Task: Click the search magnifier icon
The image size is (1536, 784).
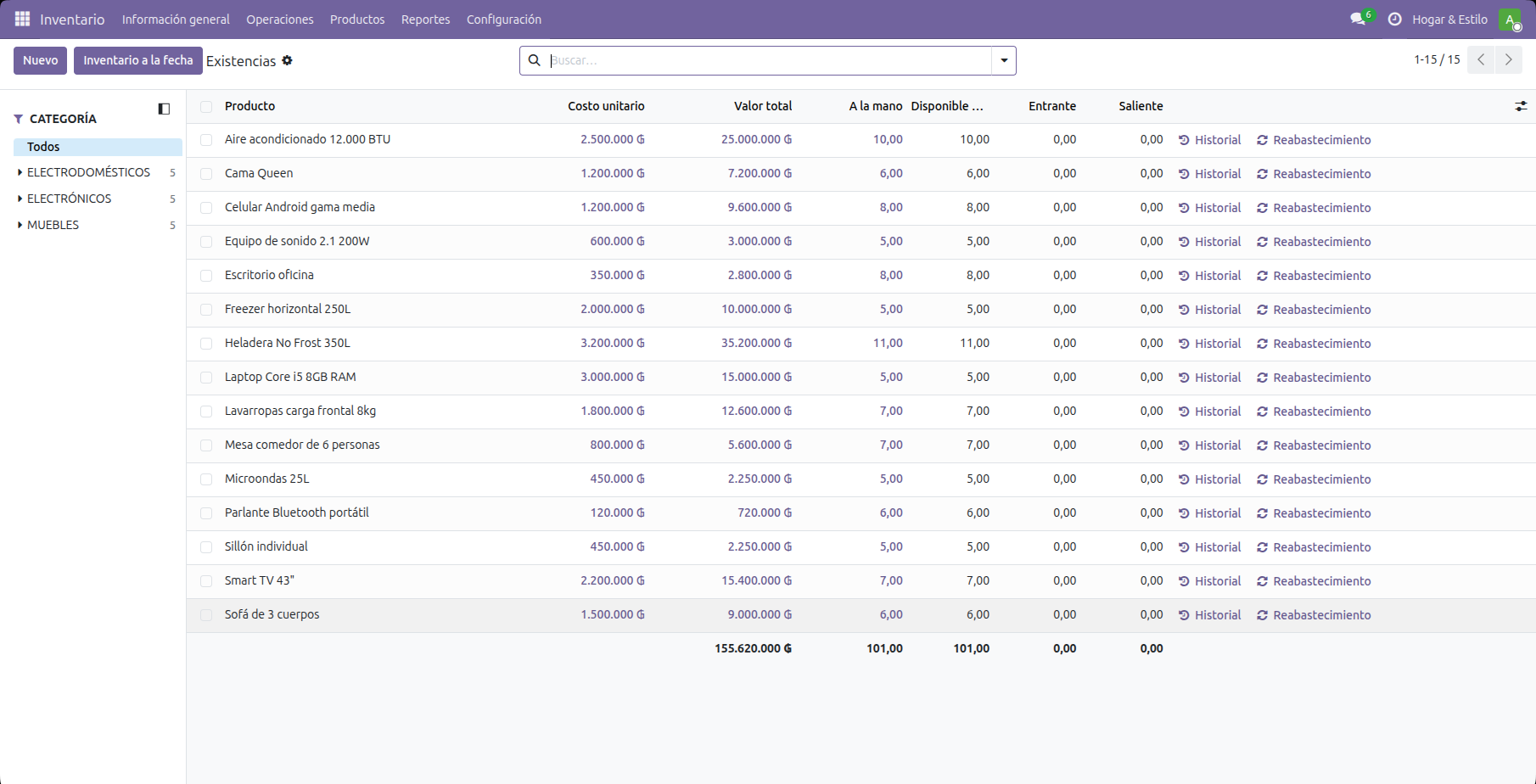Action: tap(535, 60)
